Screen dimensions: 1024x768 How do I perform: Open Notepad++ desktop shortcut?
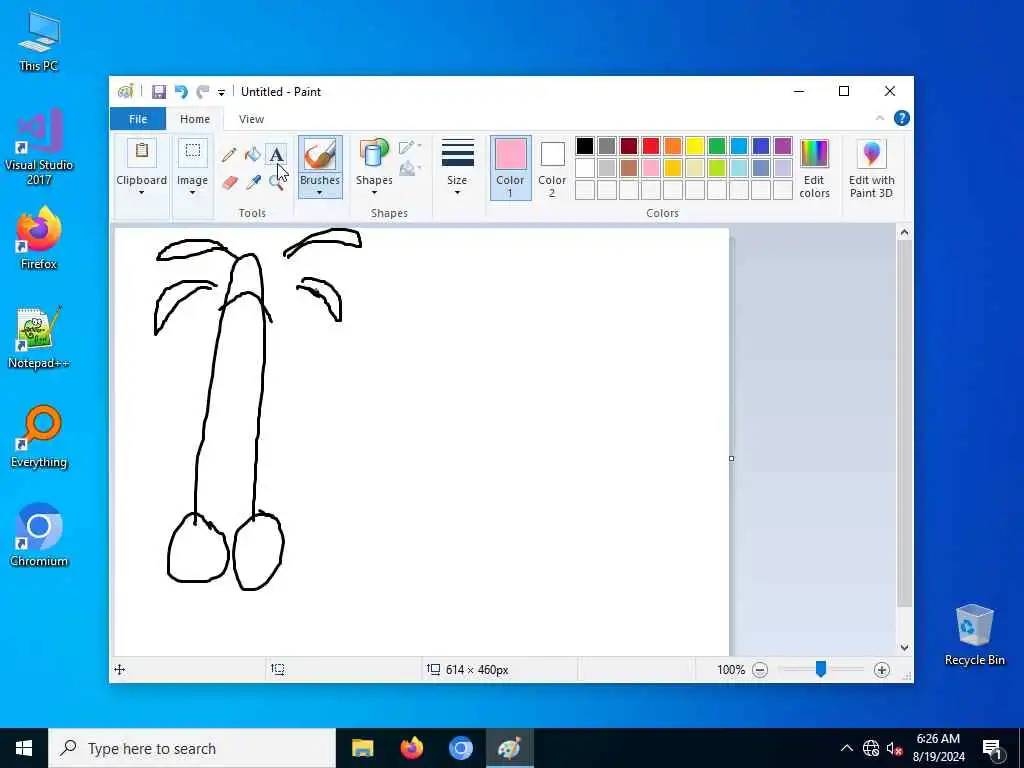tap(39, 338)
